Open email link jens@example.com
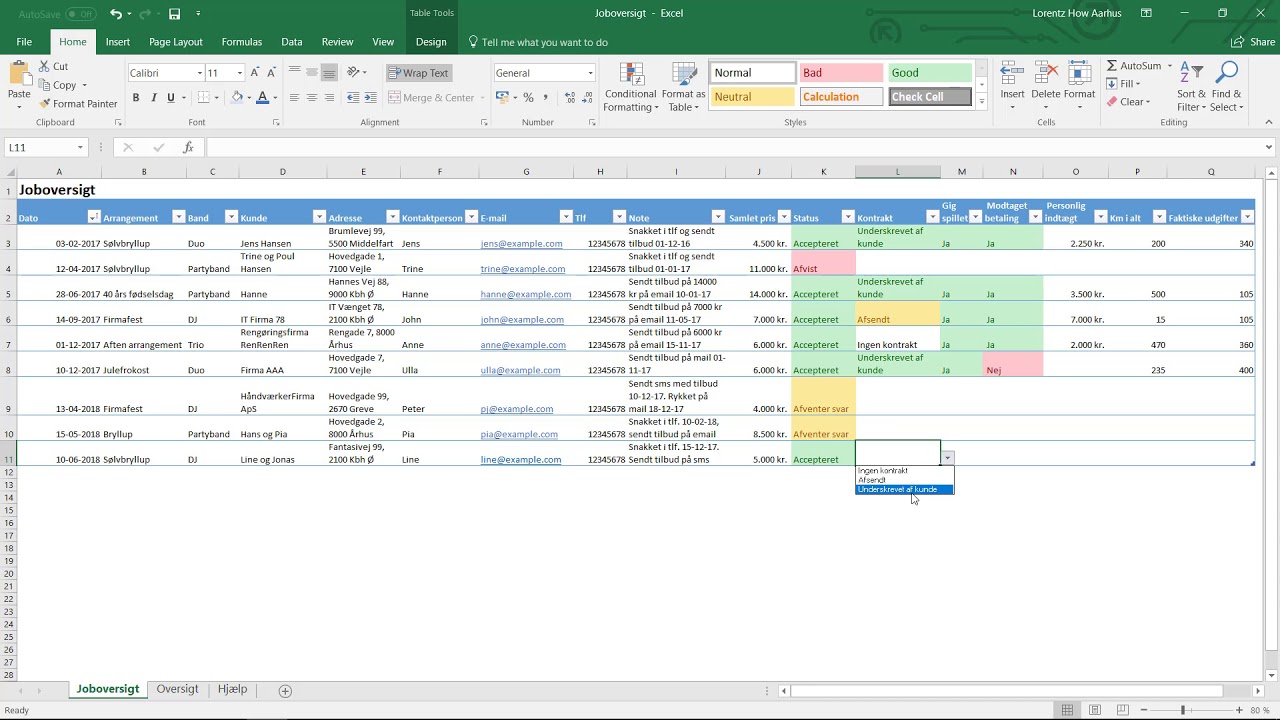1280x720 pixels. tap(521, 244)
